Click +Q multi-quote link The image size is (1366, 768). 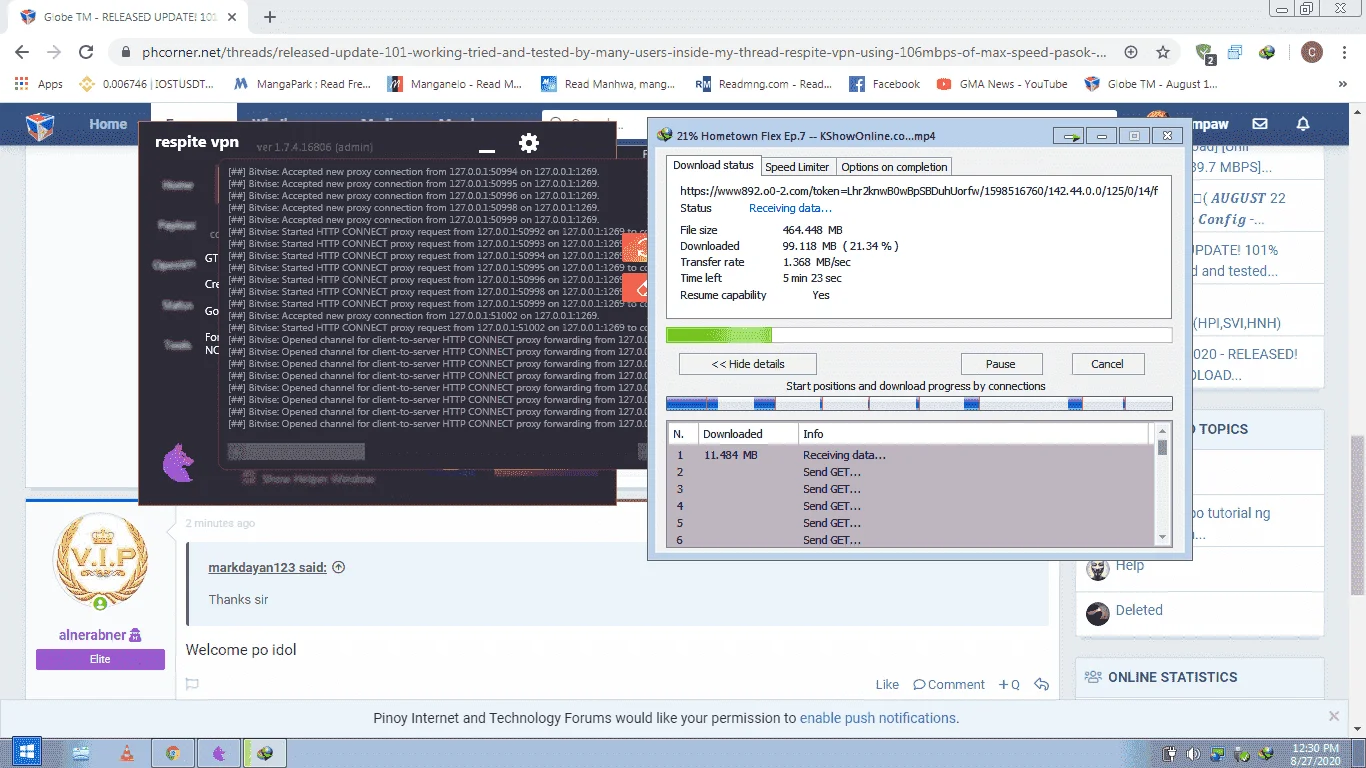pos(1009,685)
